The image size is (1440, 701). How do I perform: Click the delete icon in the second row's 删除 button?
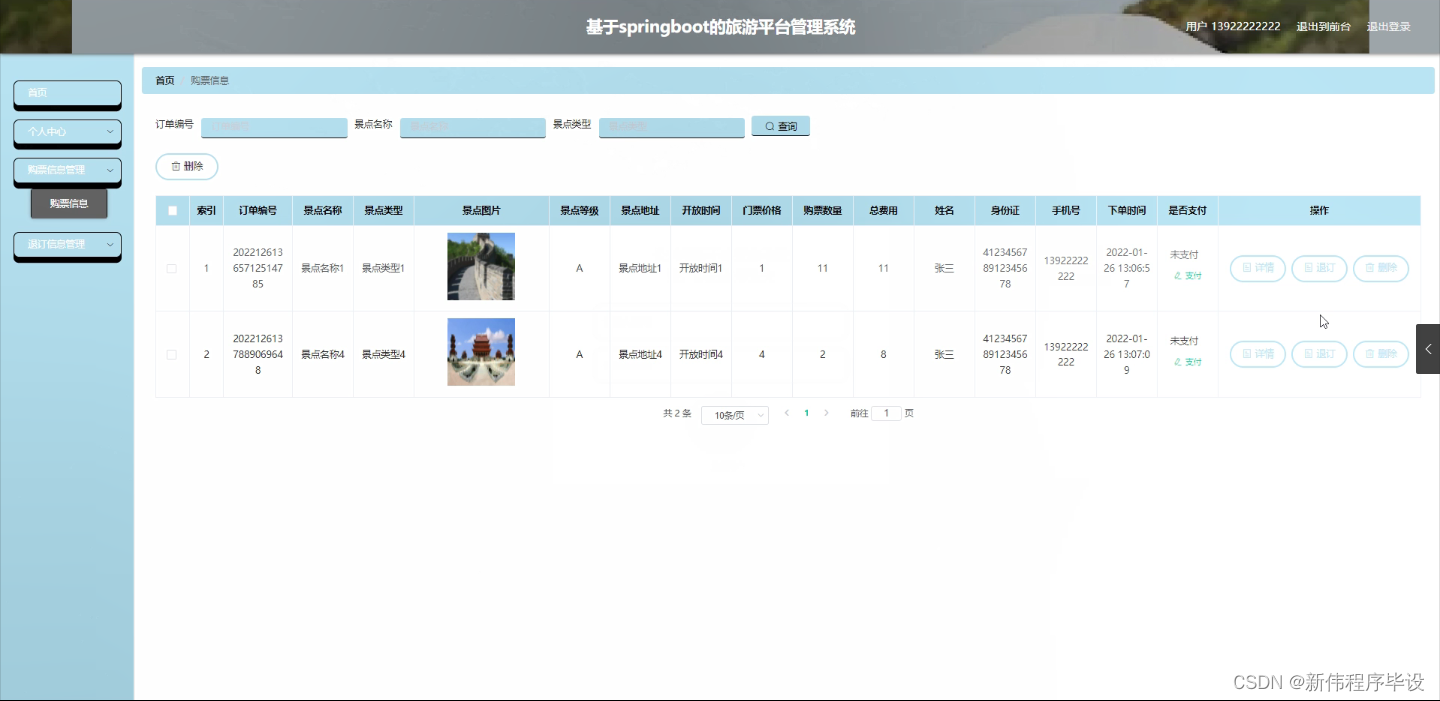click(1371, 354)
